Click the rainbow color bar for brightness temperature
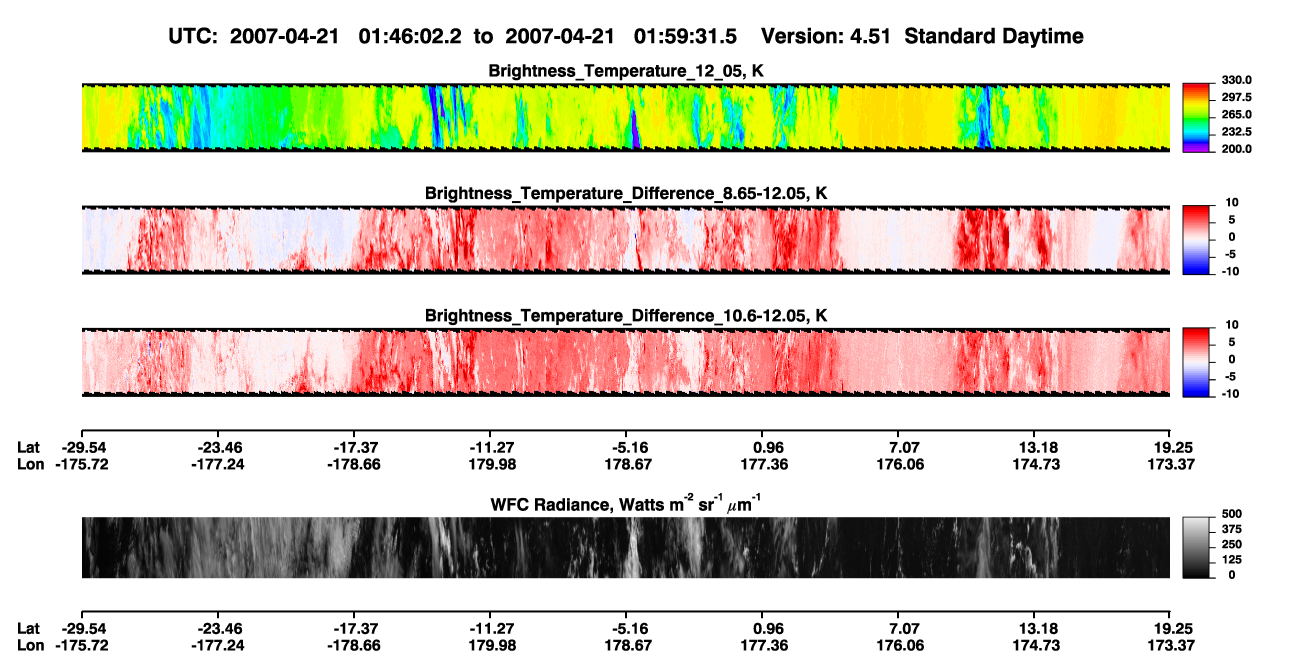 (1196, 117)
